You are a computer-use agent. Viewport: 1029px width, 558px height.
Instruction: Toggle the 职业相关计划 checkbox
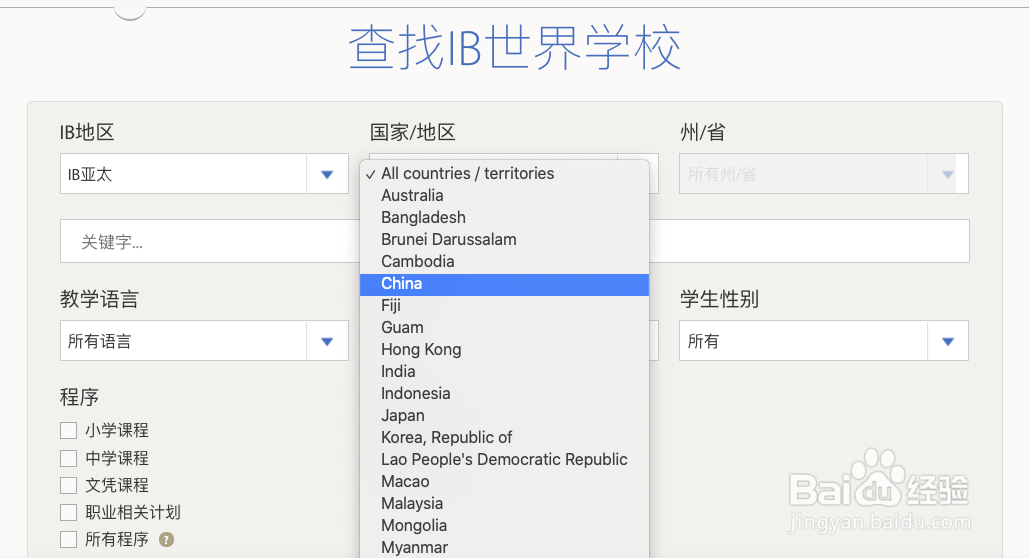[x=68, y=512]
